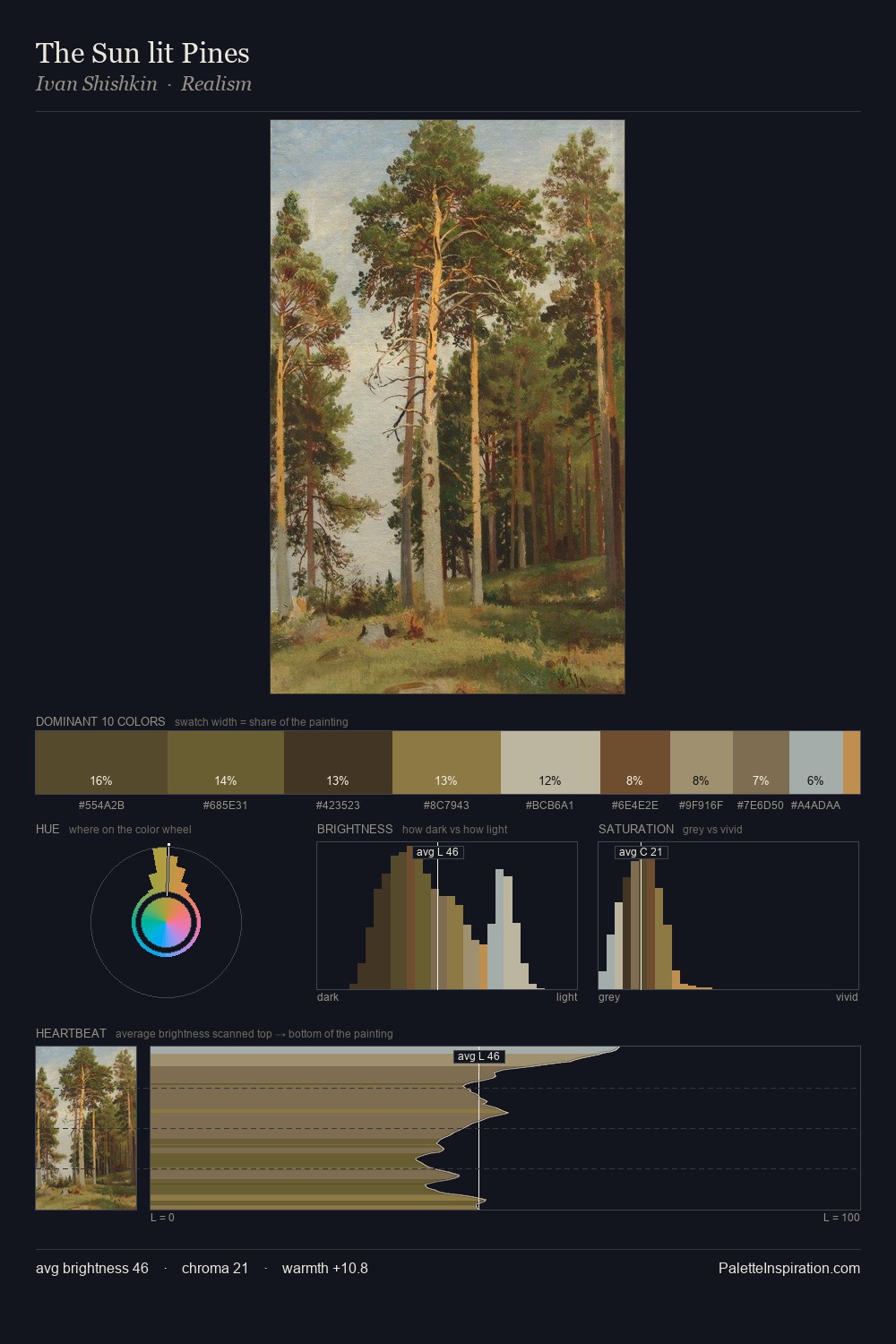Click the HEARTBEAT section heading
896x1344 pixels.
point(71,1033)
